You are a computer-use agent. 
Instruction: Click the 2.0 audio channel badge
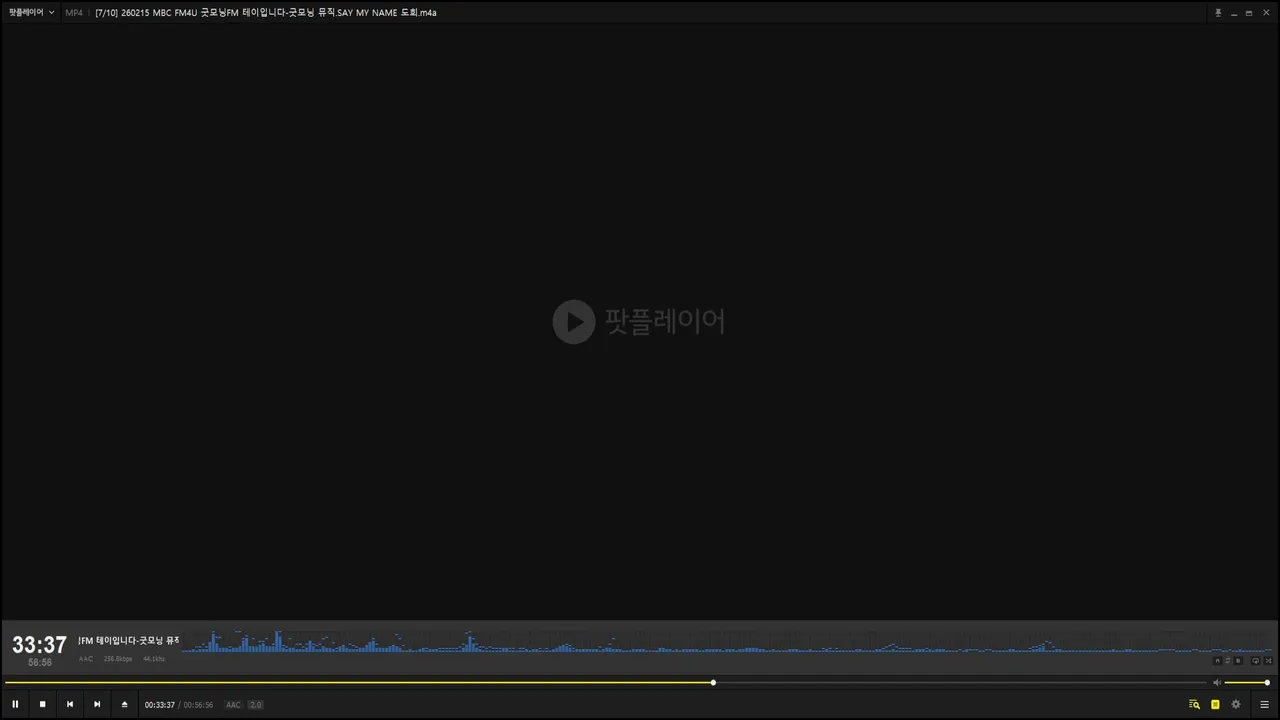tap(255, 705)
